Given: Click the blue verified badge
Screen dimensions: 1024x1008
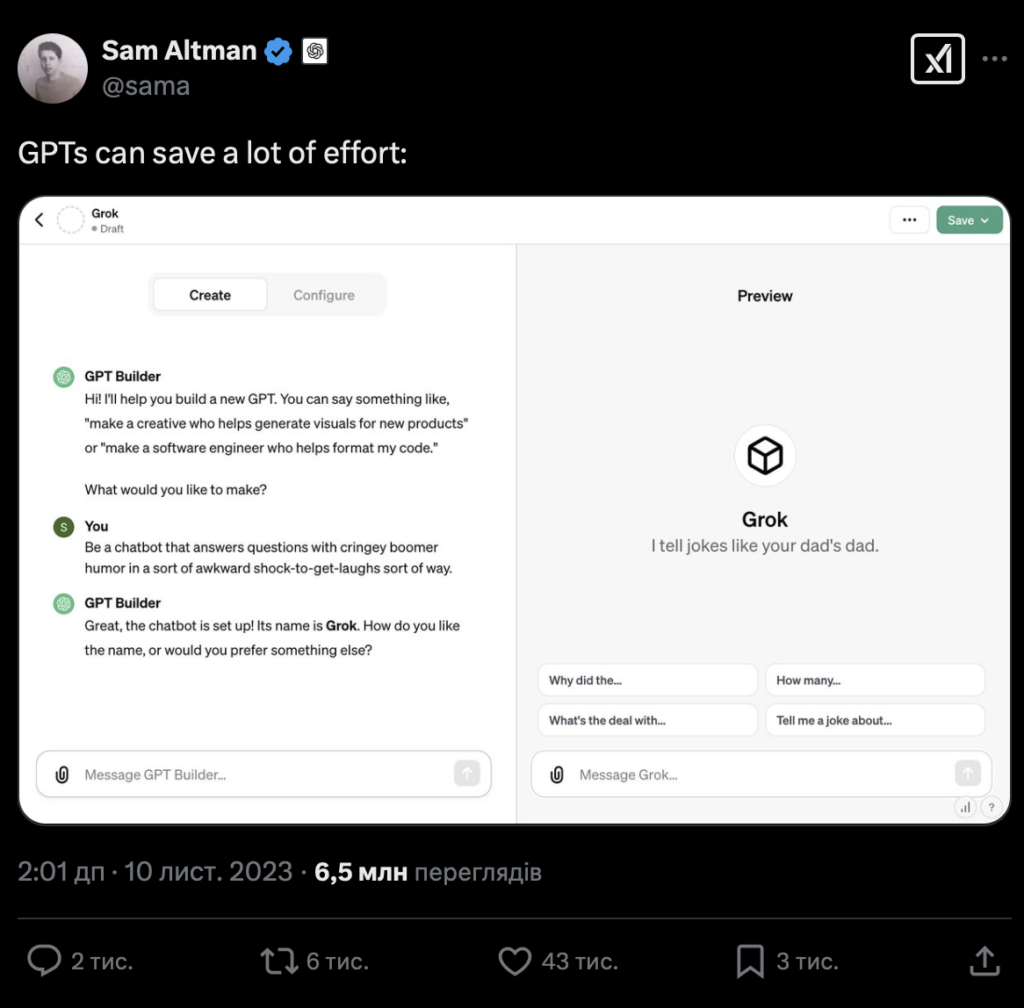Looking at the screenshot, I should (x=278, y=51).
